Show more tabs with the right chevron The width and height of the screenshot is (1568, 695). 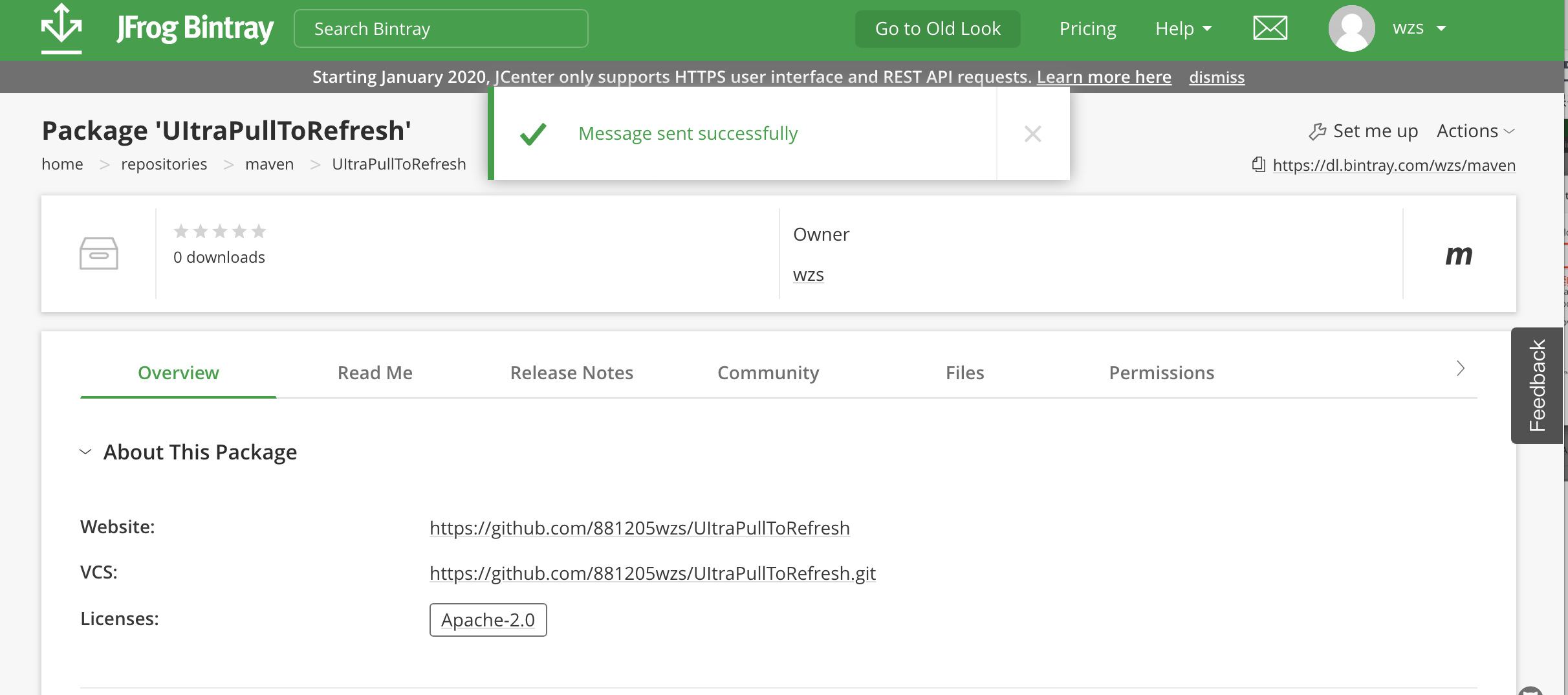click(1460, 368)
